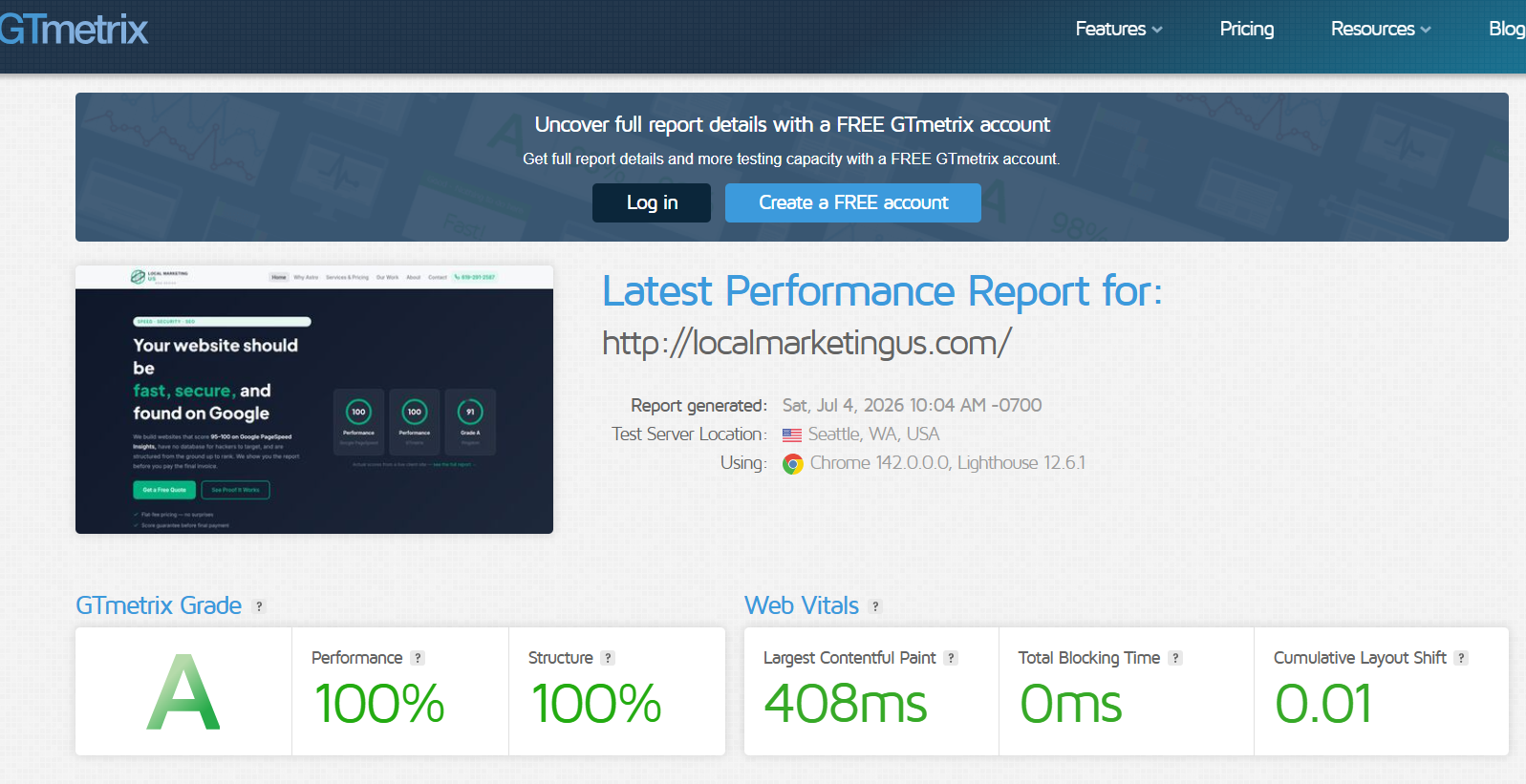Open help icon beside Performance
1526x784 pixels.
[x=418, y=658]
